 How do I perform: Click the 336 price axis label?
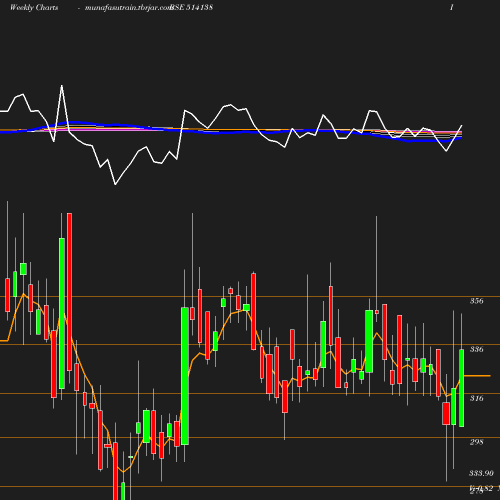(x=476, y=349)
